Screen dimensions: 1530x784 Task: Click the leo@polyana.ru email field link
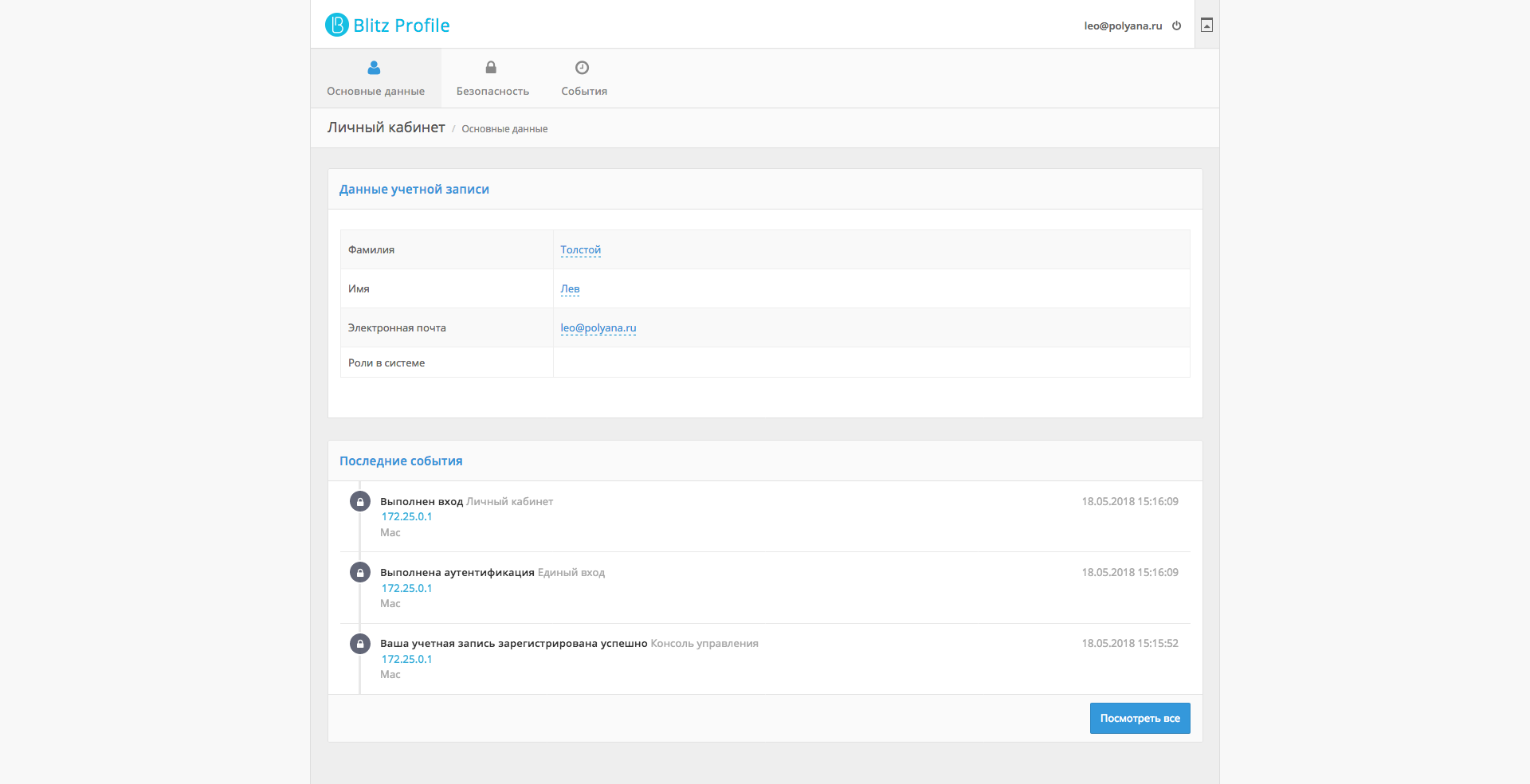point(598,328)
